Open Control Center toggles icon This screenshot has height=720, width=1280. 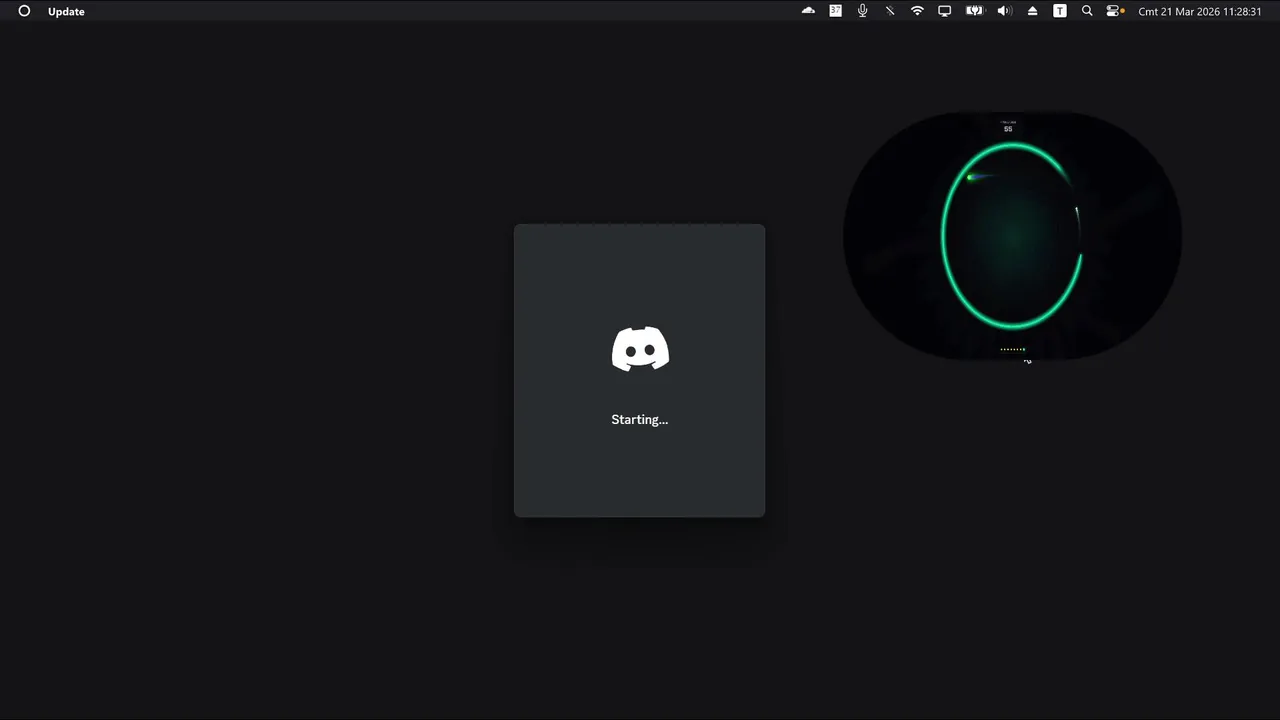pyautogui.click(x=1115, y=11)
